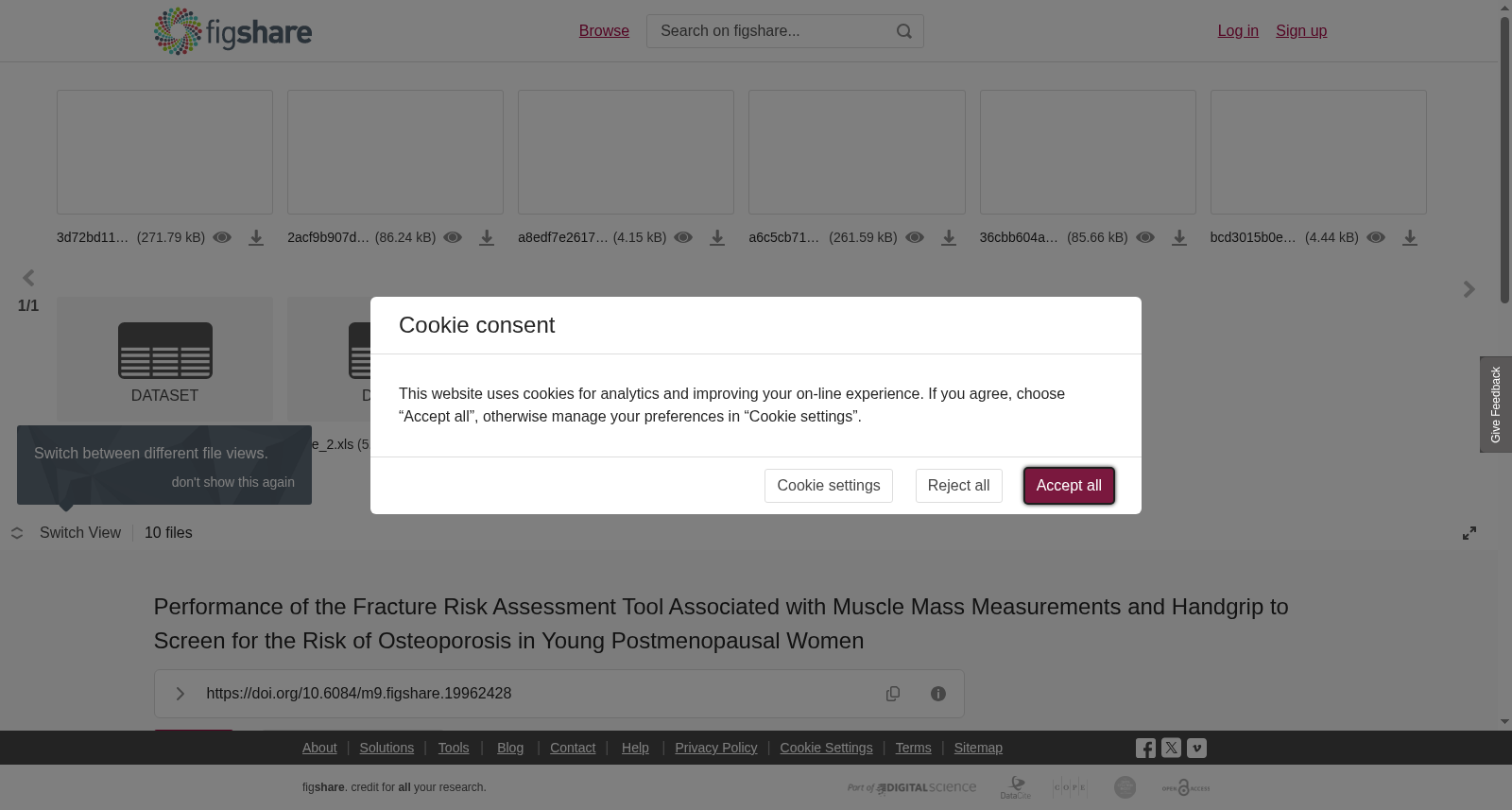Reject all cookies
This screenshot has height=810, width=1512.
[x=958, y=486]
